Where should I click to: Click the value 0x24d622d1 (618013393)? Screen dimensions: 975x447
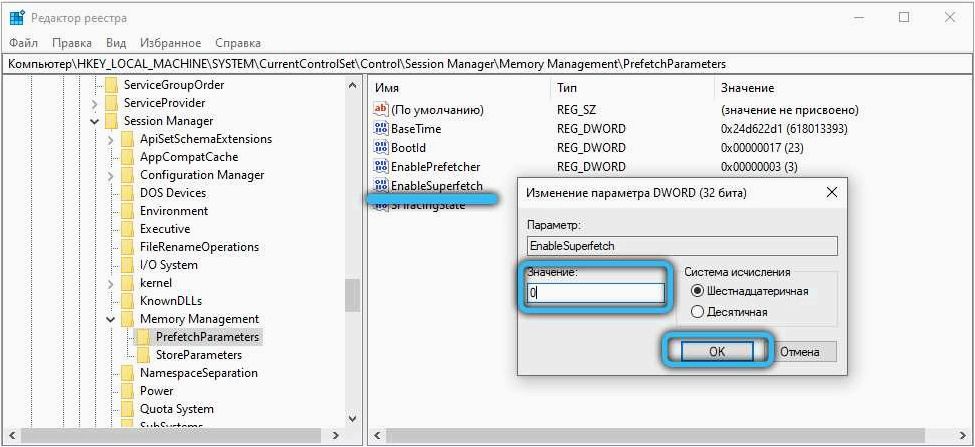click(784, 129)
